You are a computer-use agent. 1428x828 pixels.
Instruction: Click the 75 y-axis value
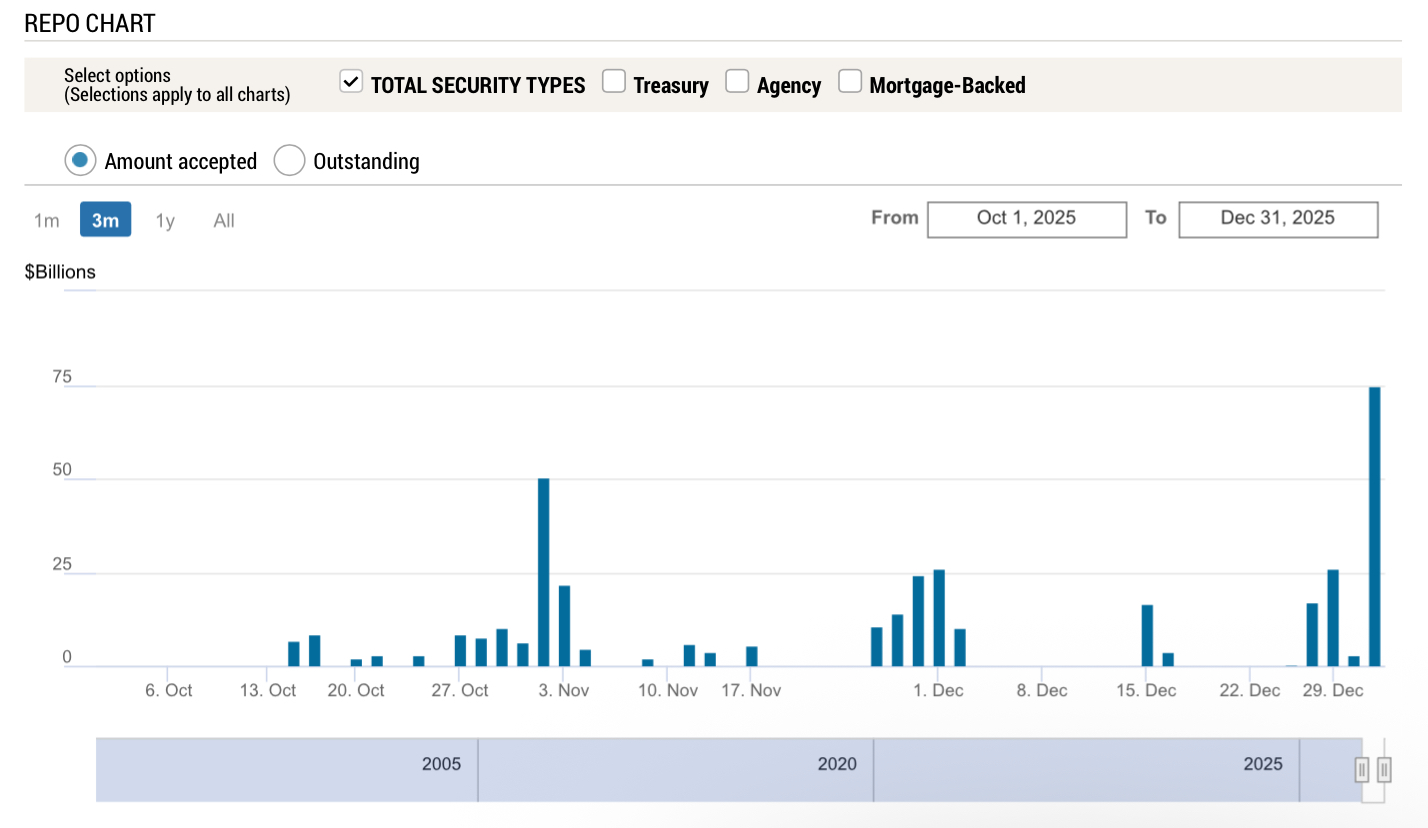point(62,377)
